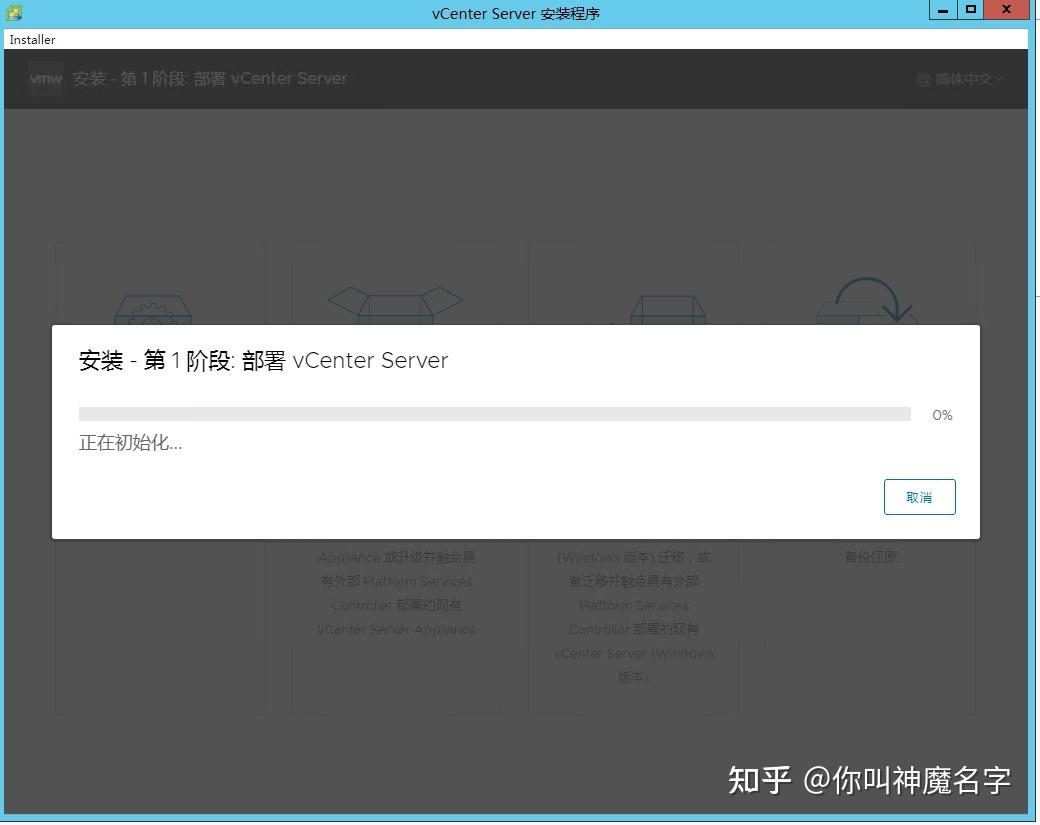Click the 正在初始化 status text
The width and height of the screenshot is (1040, 825).
[130, 442]
